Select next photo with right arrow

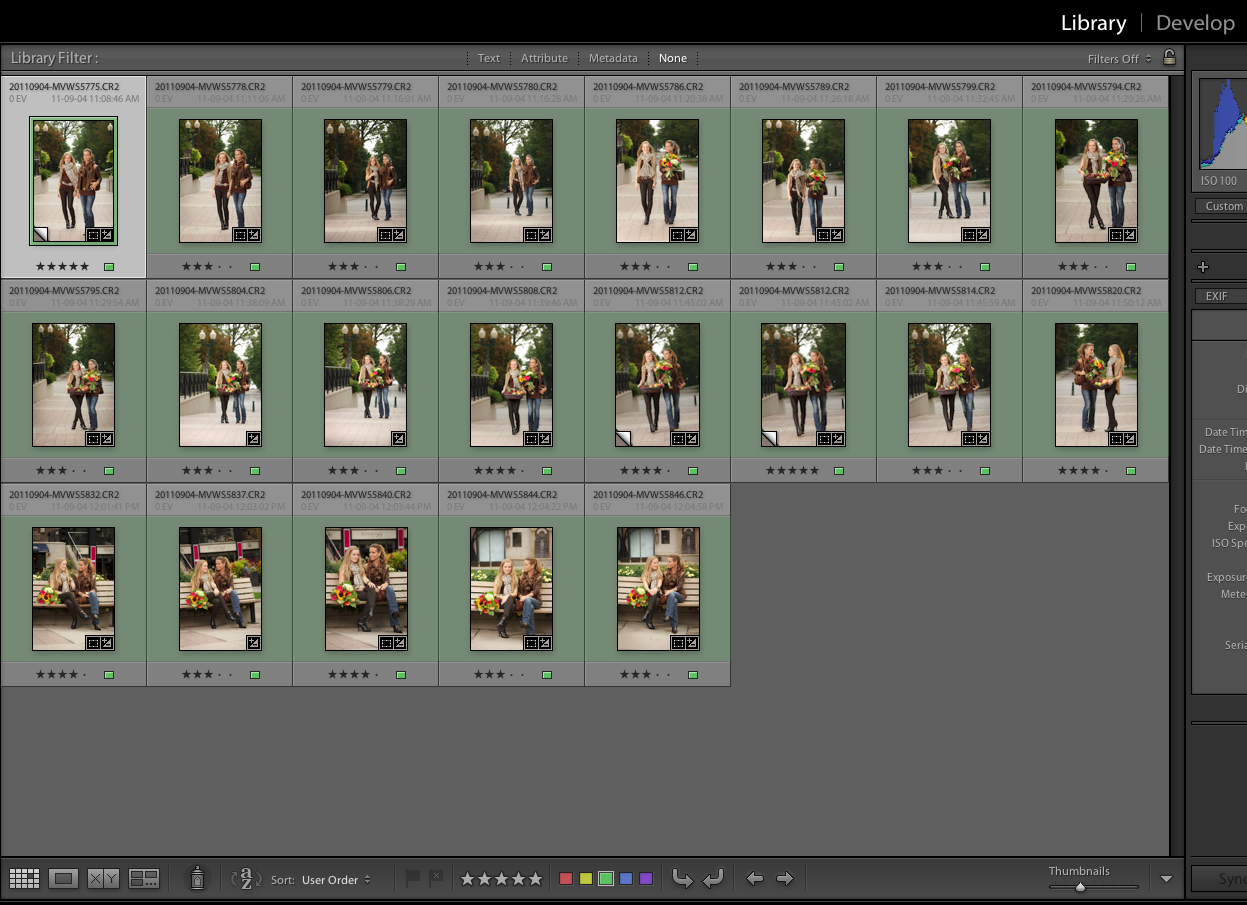pyautogui.click(x=785, y=879)
